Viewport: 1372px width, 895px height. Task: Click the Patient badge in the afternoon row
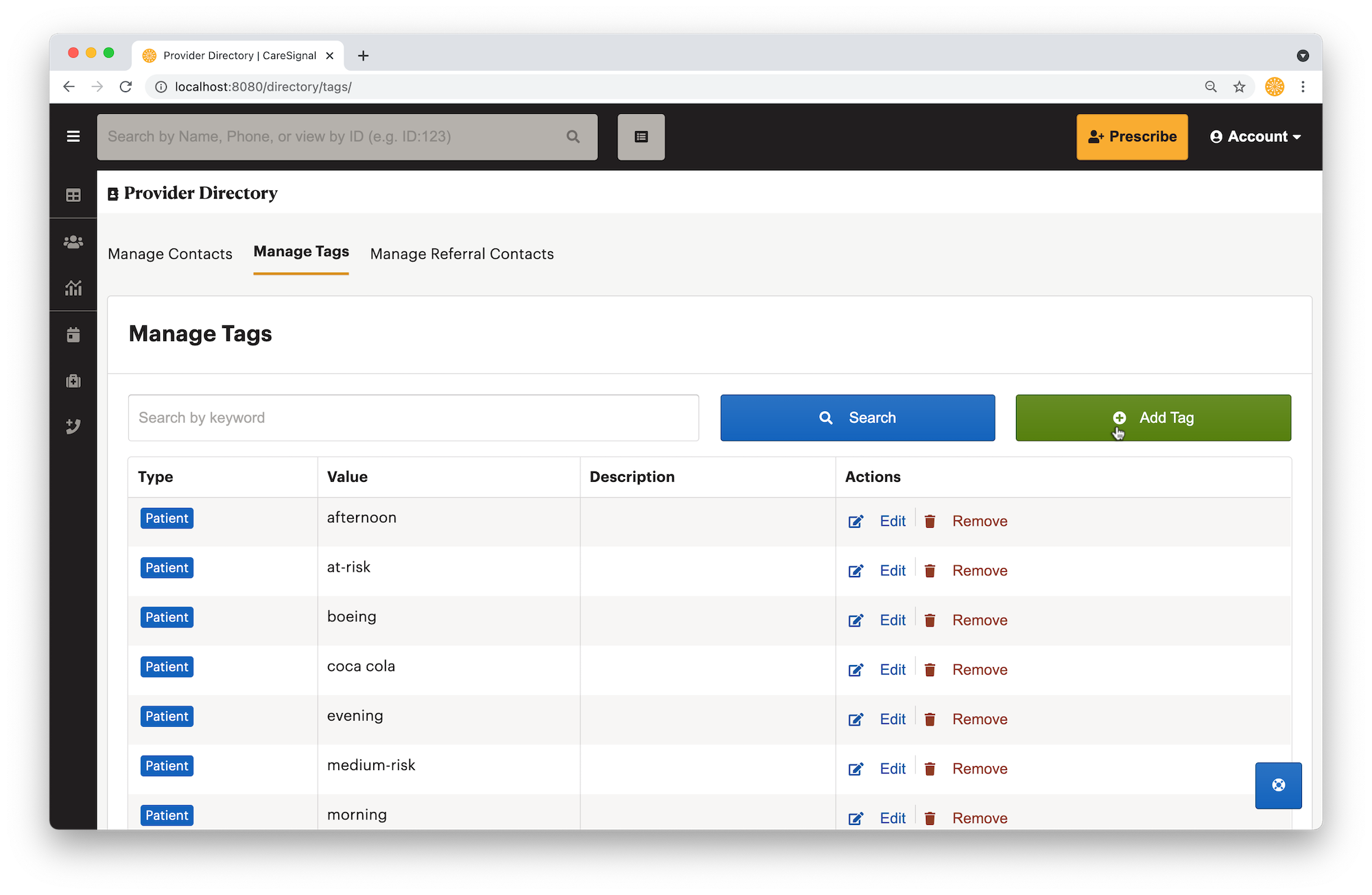tap(167, 518)
